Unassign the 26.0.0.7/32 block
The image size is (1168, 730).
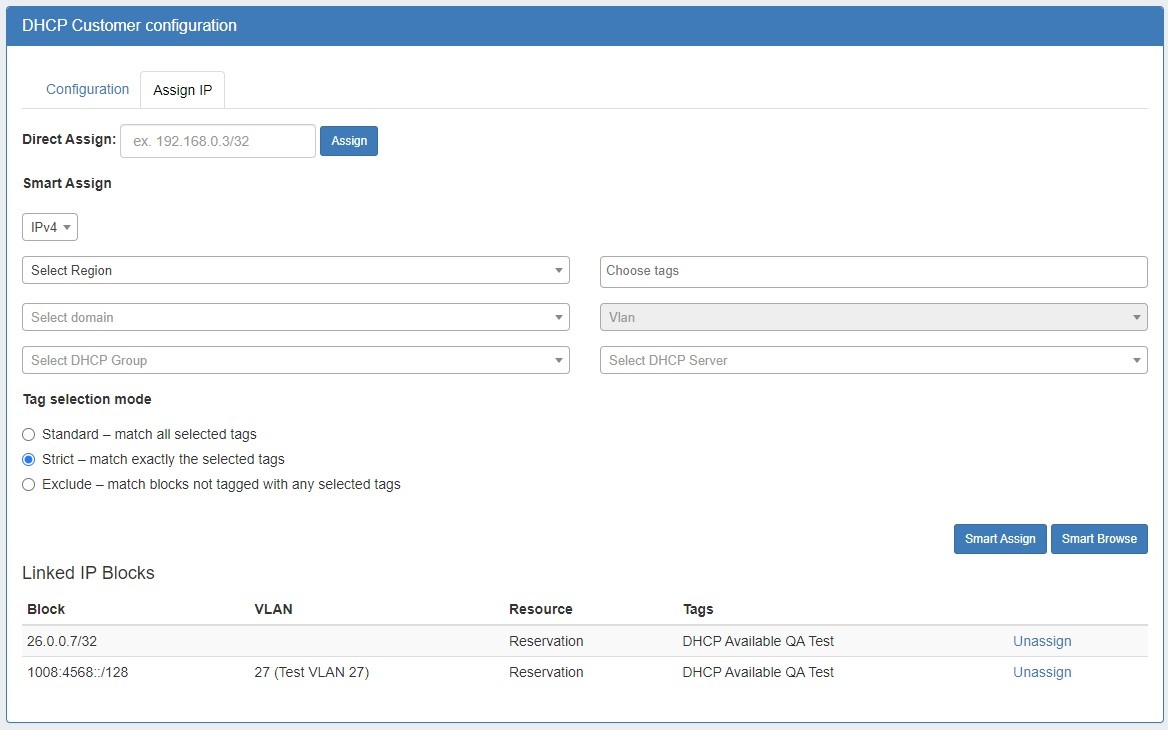pos(1041,641)
